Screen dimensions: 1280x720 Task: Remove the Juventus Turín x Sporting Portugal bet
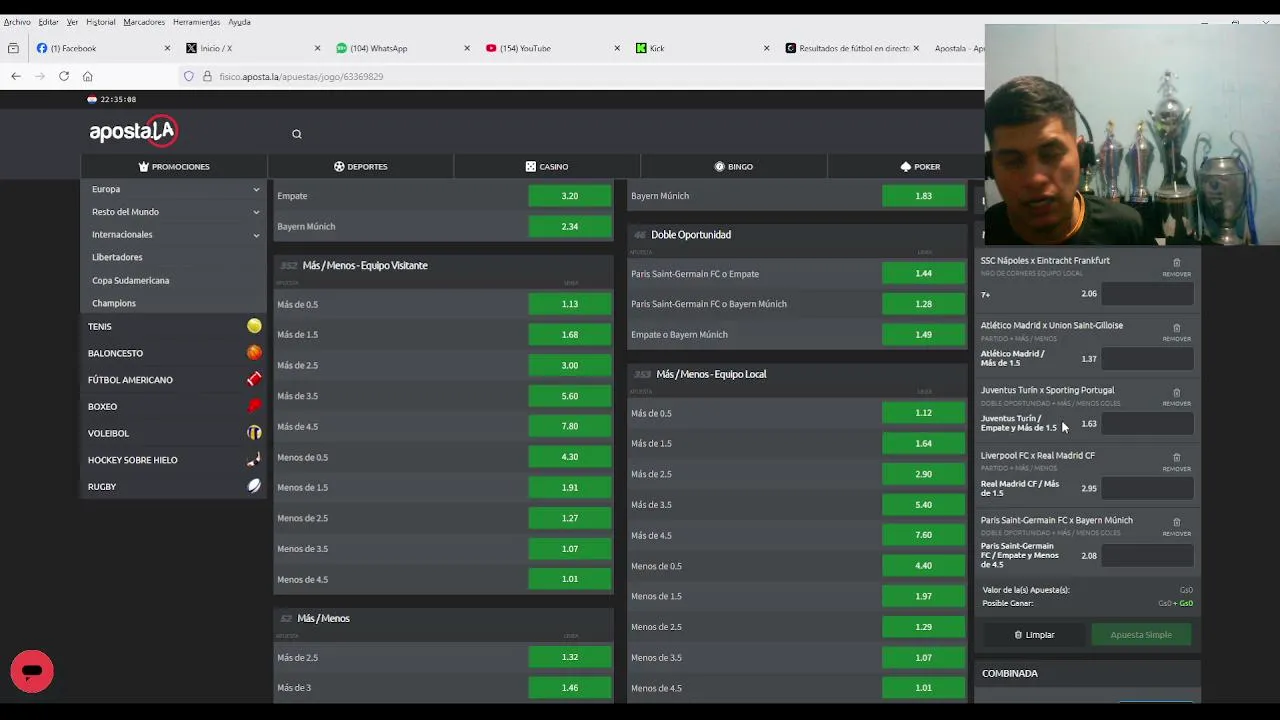click(x=1176, y=396)
